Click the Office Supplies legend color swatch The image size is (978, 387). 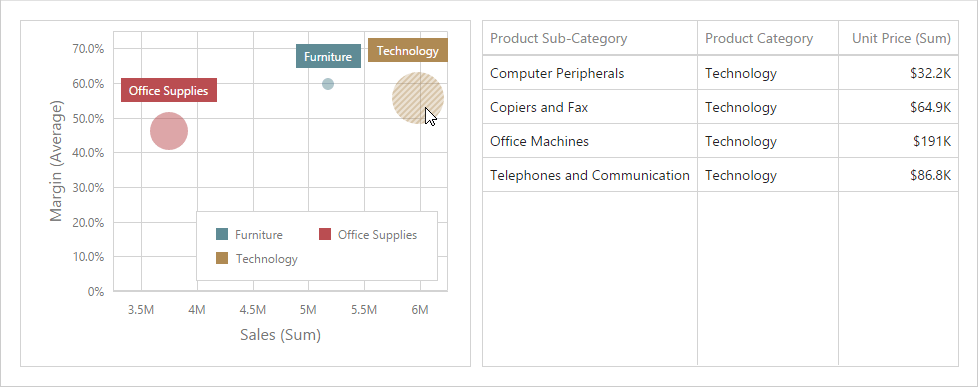tap(325, 235)
